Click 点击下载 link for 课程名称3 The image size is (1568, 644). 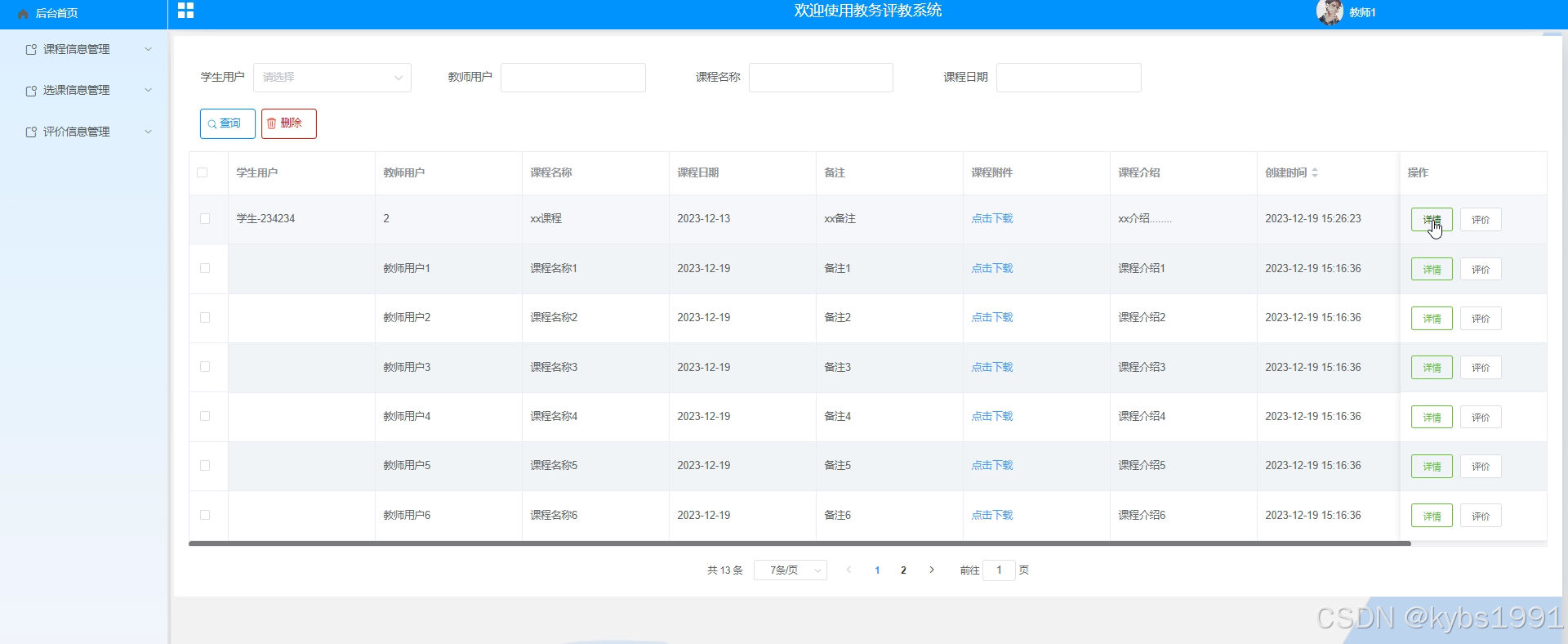[x=991, y=367]
